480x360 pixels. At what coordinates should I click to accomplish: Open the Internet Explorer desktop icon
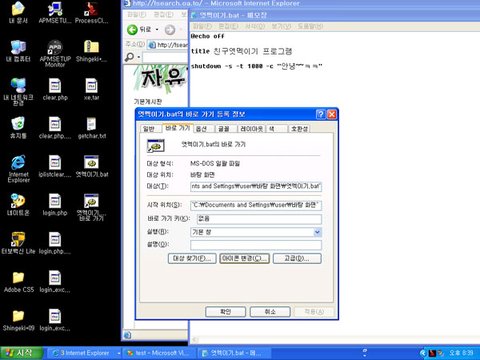(18, 168)
